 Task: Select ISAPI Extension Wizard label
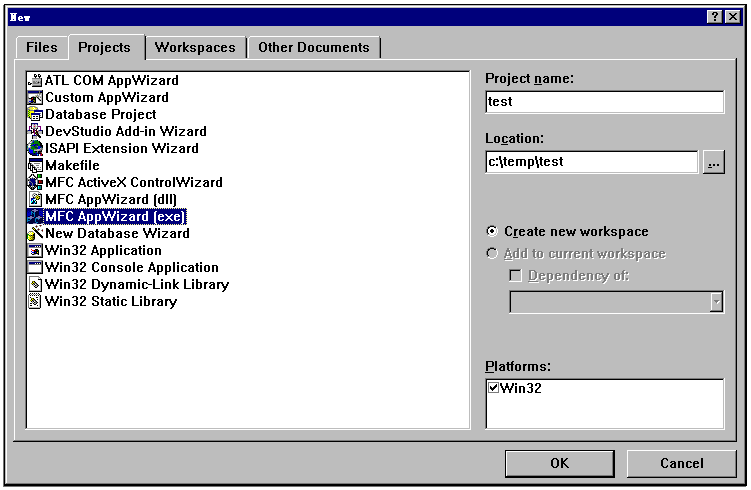pos(122,148)
